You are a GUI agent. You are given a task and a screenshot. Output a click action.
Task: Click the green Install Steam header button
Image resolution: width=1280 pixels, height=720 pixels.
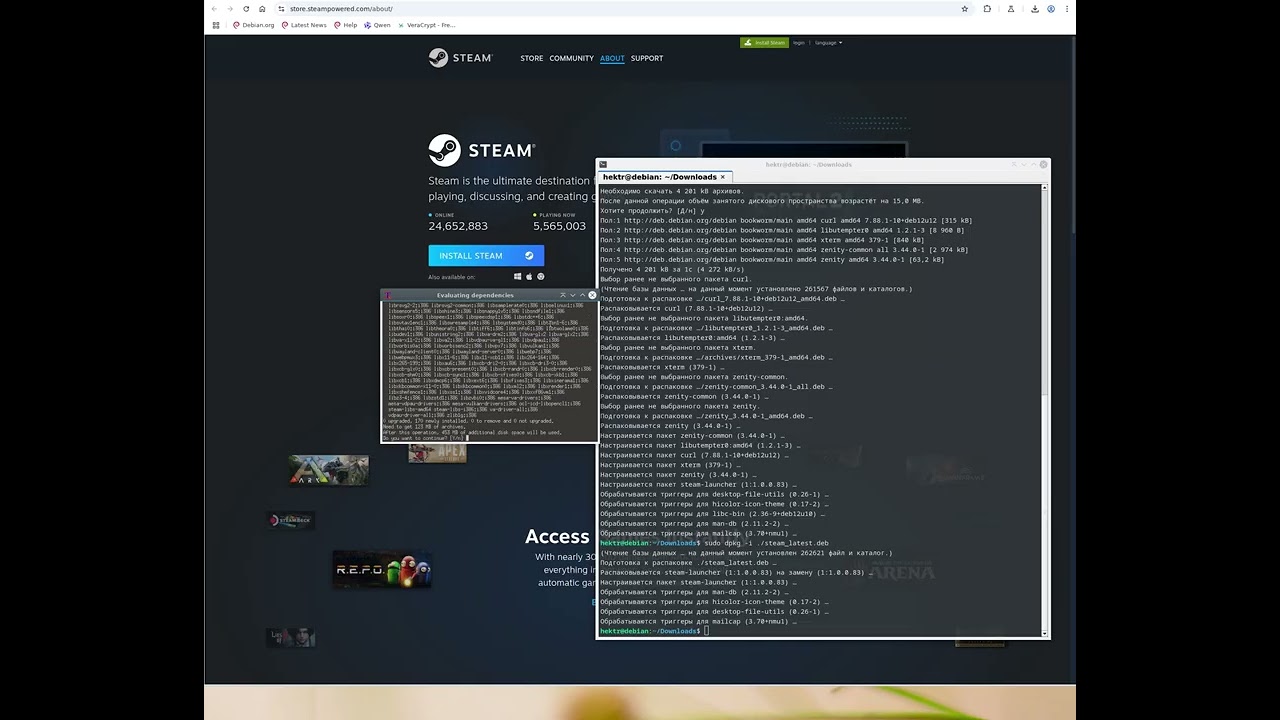point(764,43)
